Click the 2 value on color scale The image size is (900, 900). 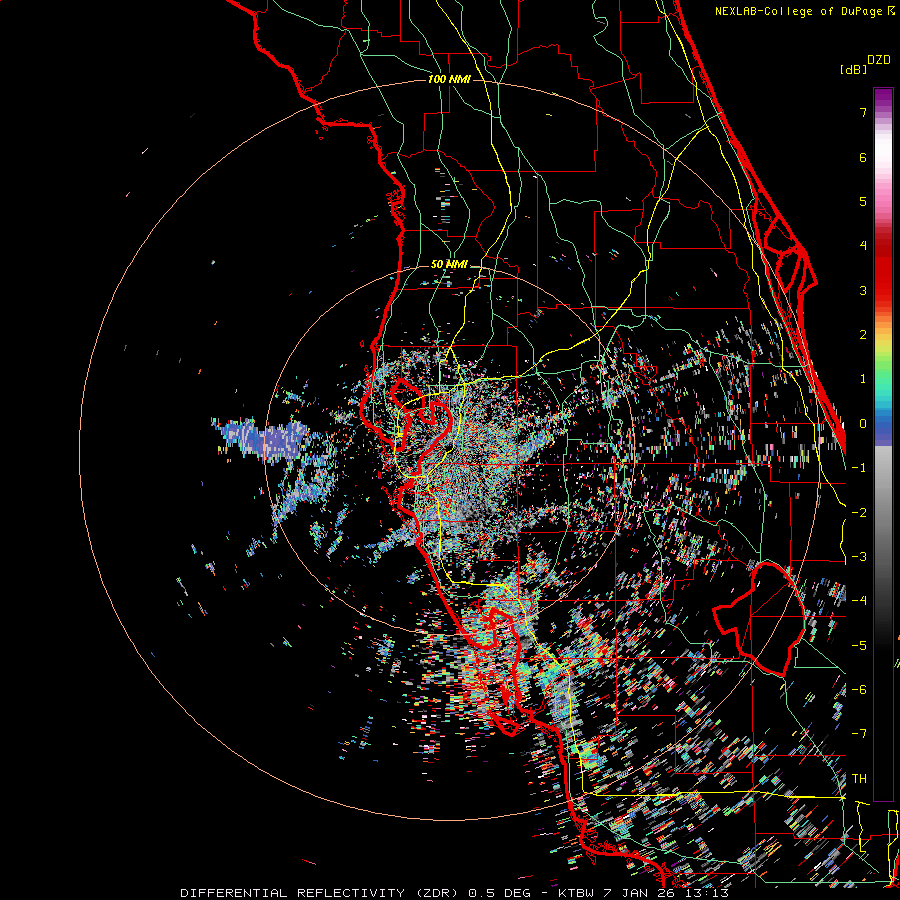click(x=863, y=335)
